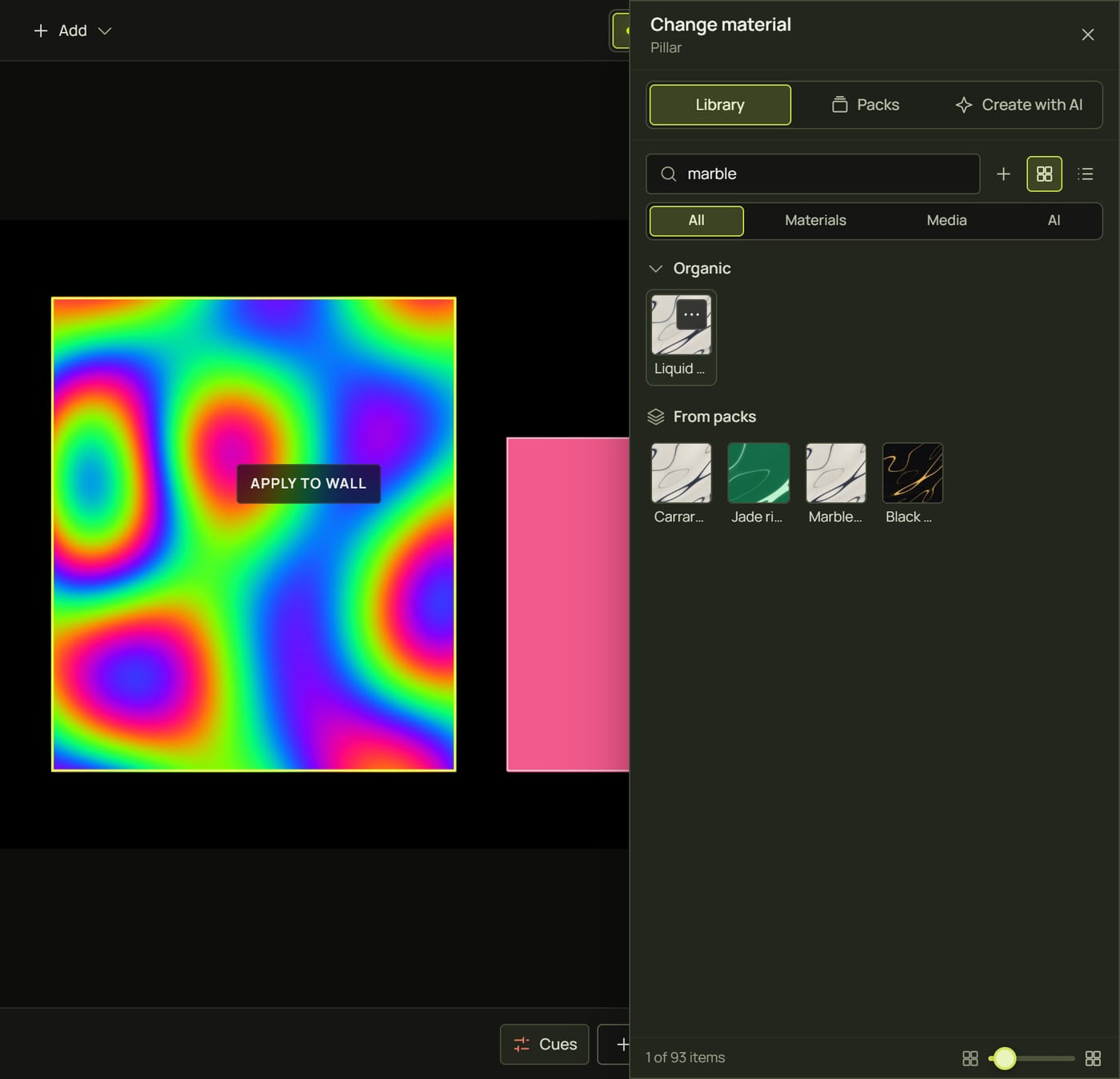Click the plus icon beside search

click(1003, 174)
